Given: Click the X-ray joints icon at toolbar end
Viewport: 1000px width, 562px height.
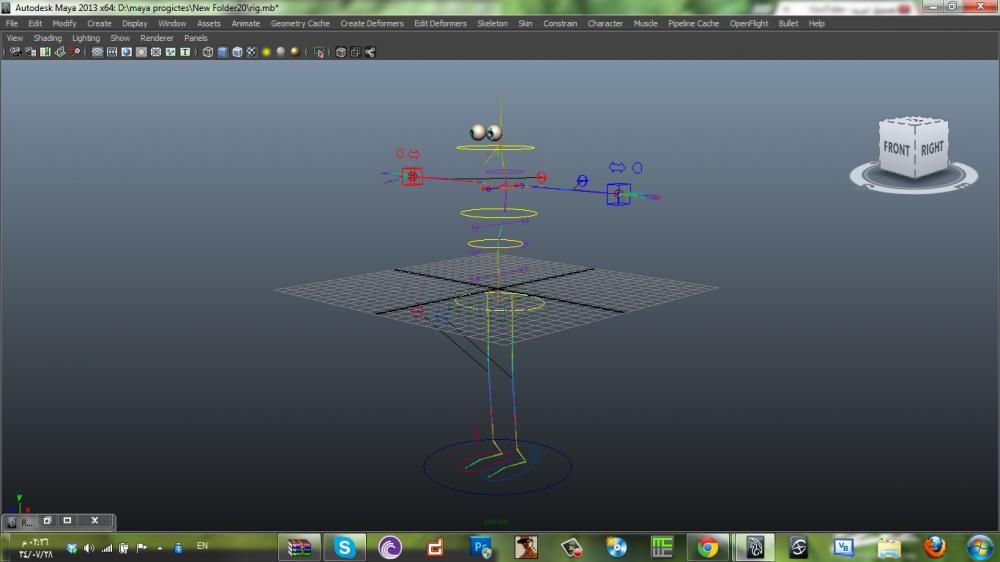Looking at the screenshot, I should [x=370, y=52].
